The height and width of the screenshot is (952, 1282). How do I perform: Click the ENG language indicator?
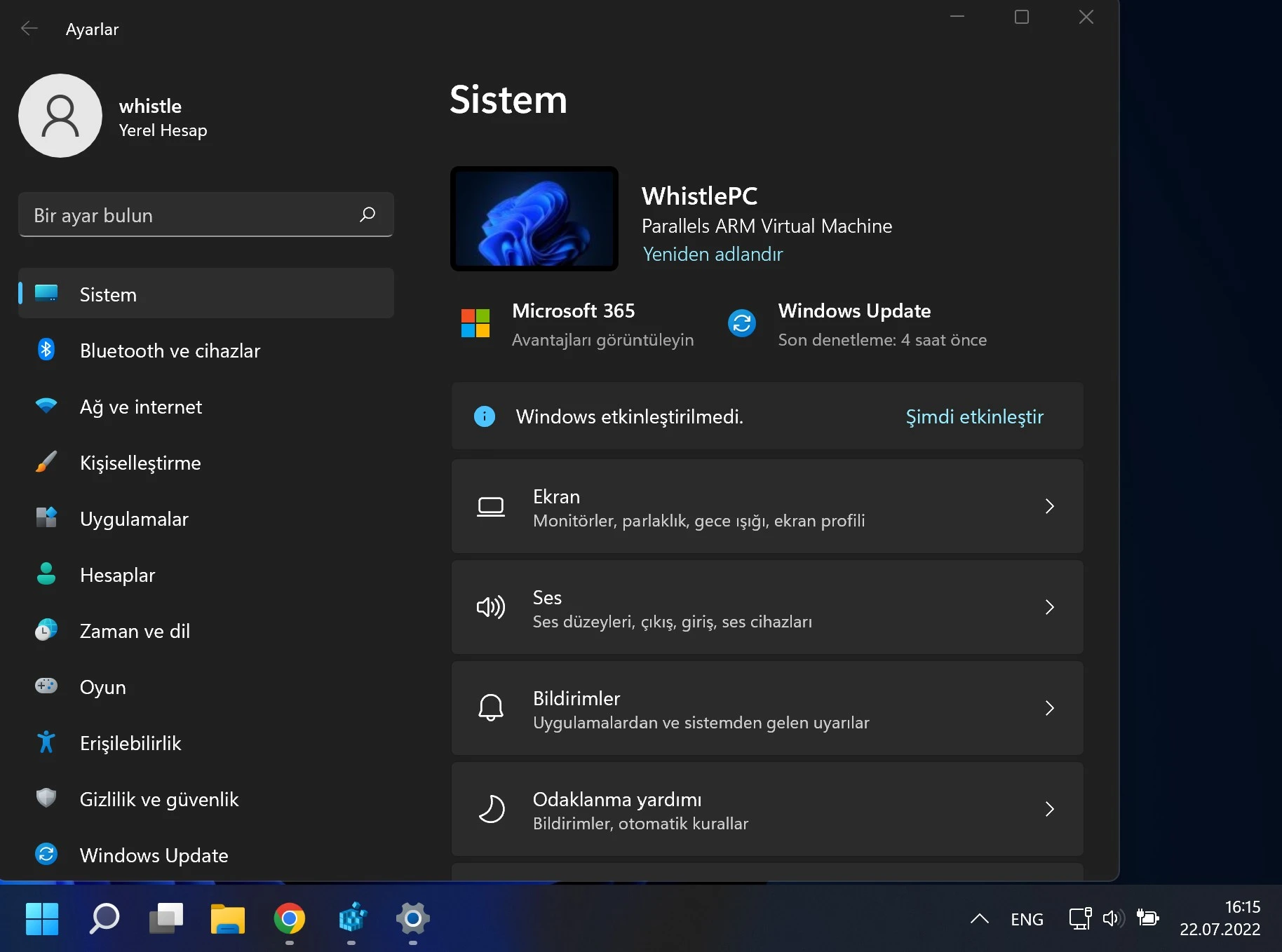coord(1027,919)
